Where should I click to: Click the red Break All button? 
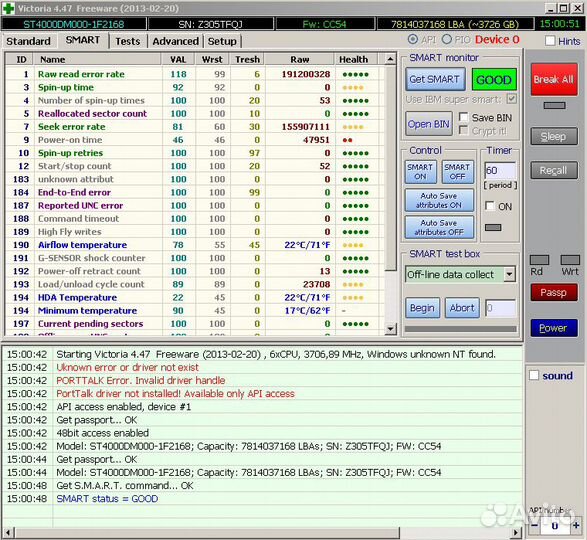554,79
